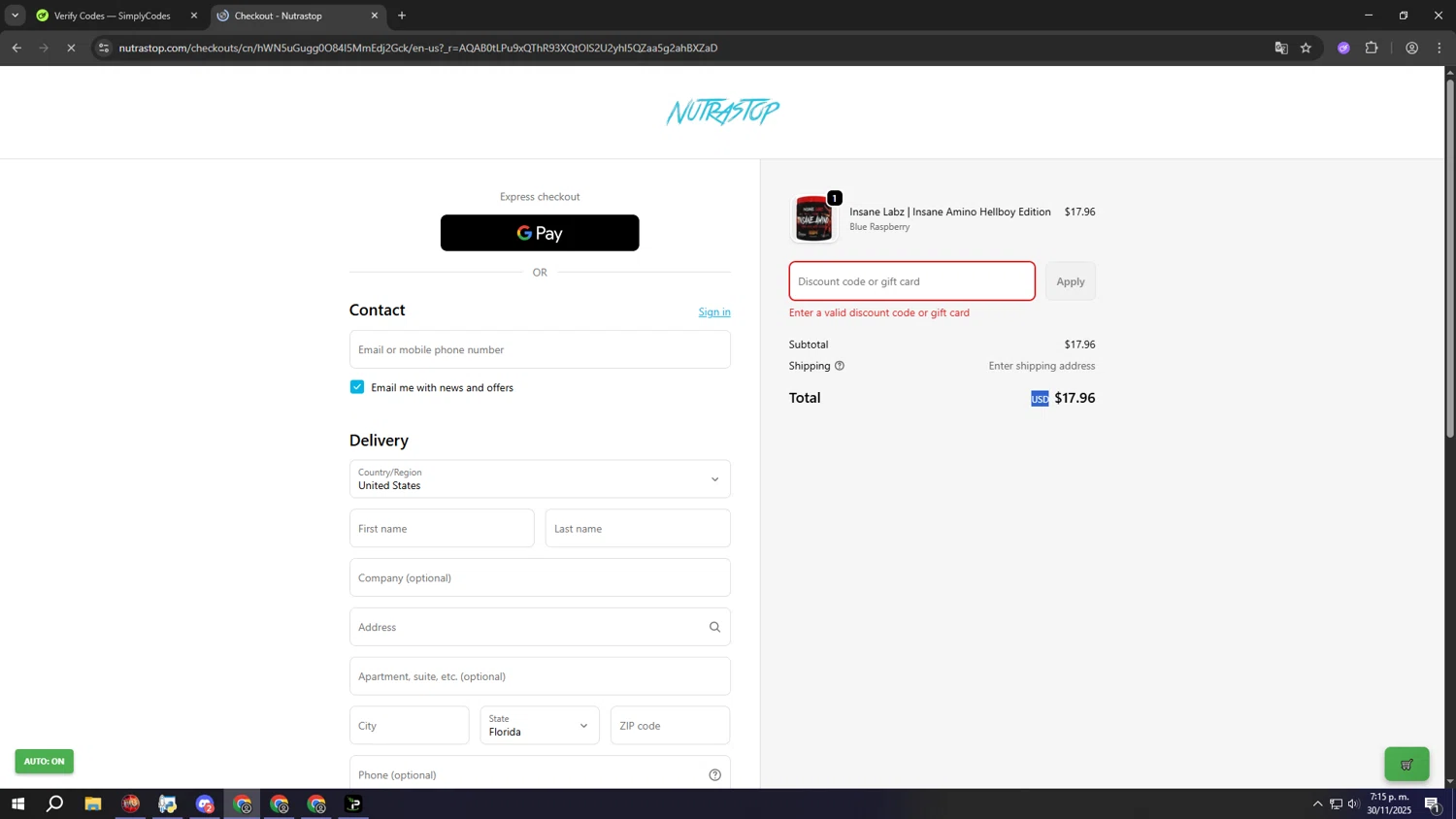Viewport: 1456px width, 819px height.
Task: Click the Insane Amino product thumbnail
Action: pos(813,218)
